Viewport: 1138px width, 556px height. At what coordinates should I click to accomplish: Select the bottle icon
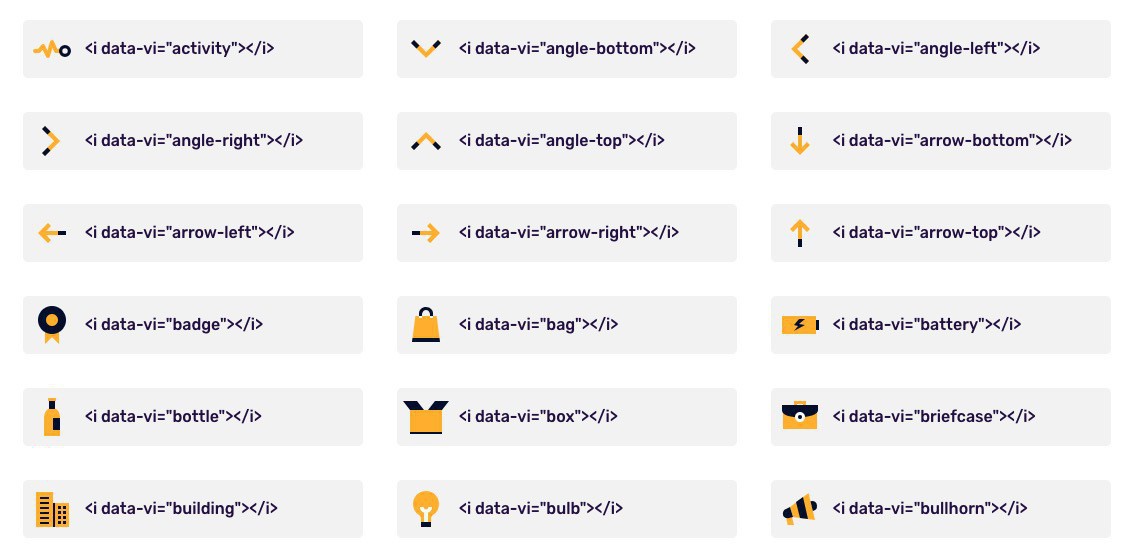click(51, 416)
